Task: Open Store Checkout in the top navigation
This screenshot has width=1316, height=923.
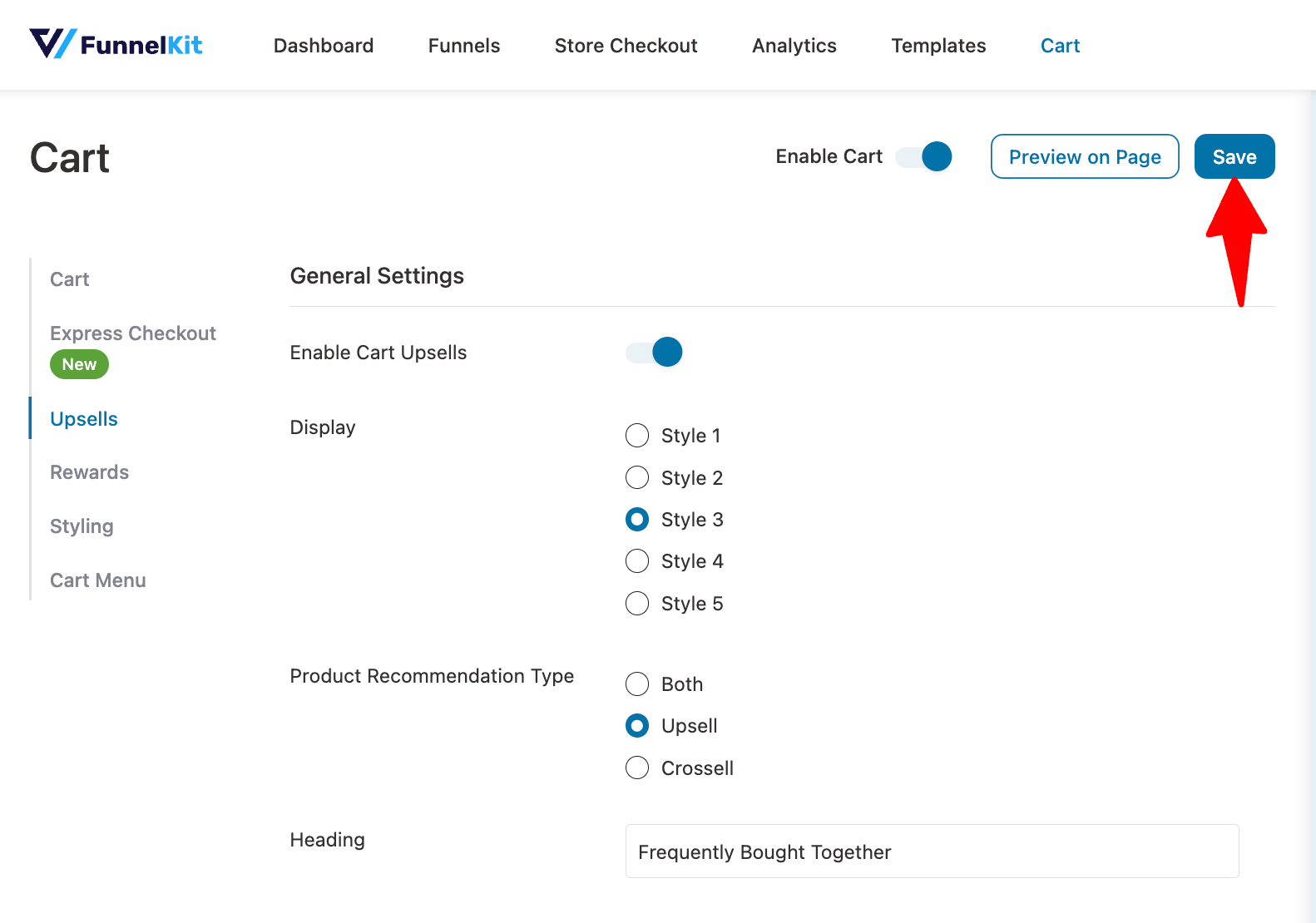Action: point(626,46)
